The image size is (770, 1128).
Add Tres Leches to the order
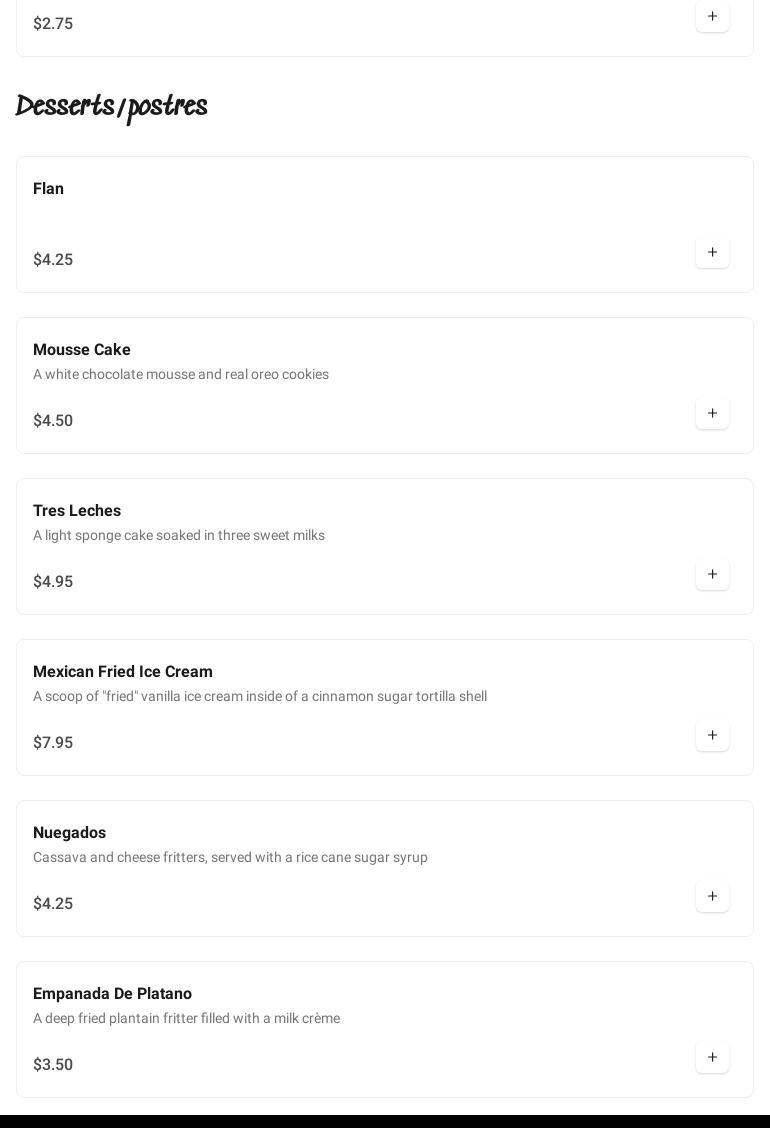pos(712,575)
